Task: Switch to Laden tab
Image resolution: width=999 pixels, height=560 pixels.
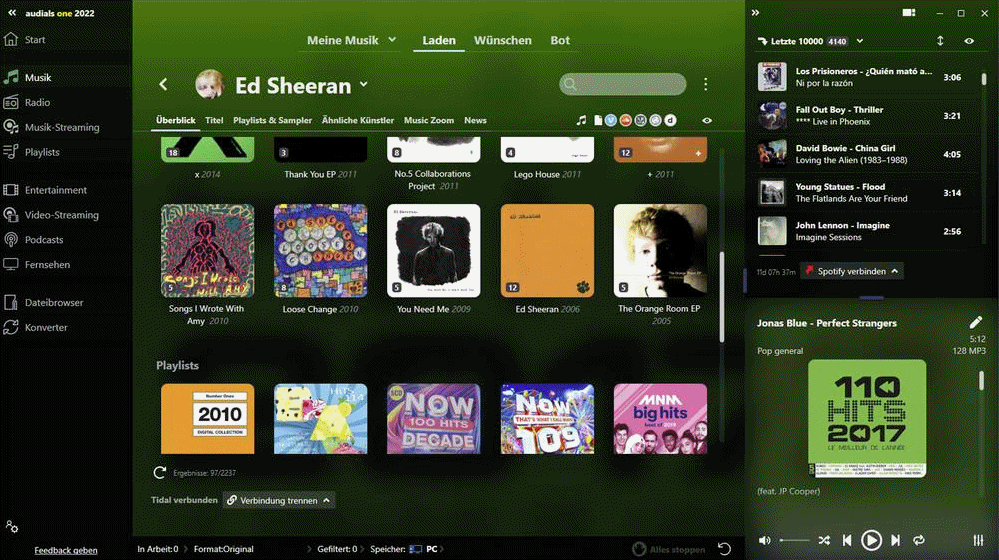Action: (439, 40)
